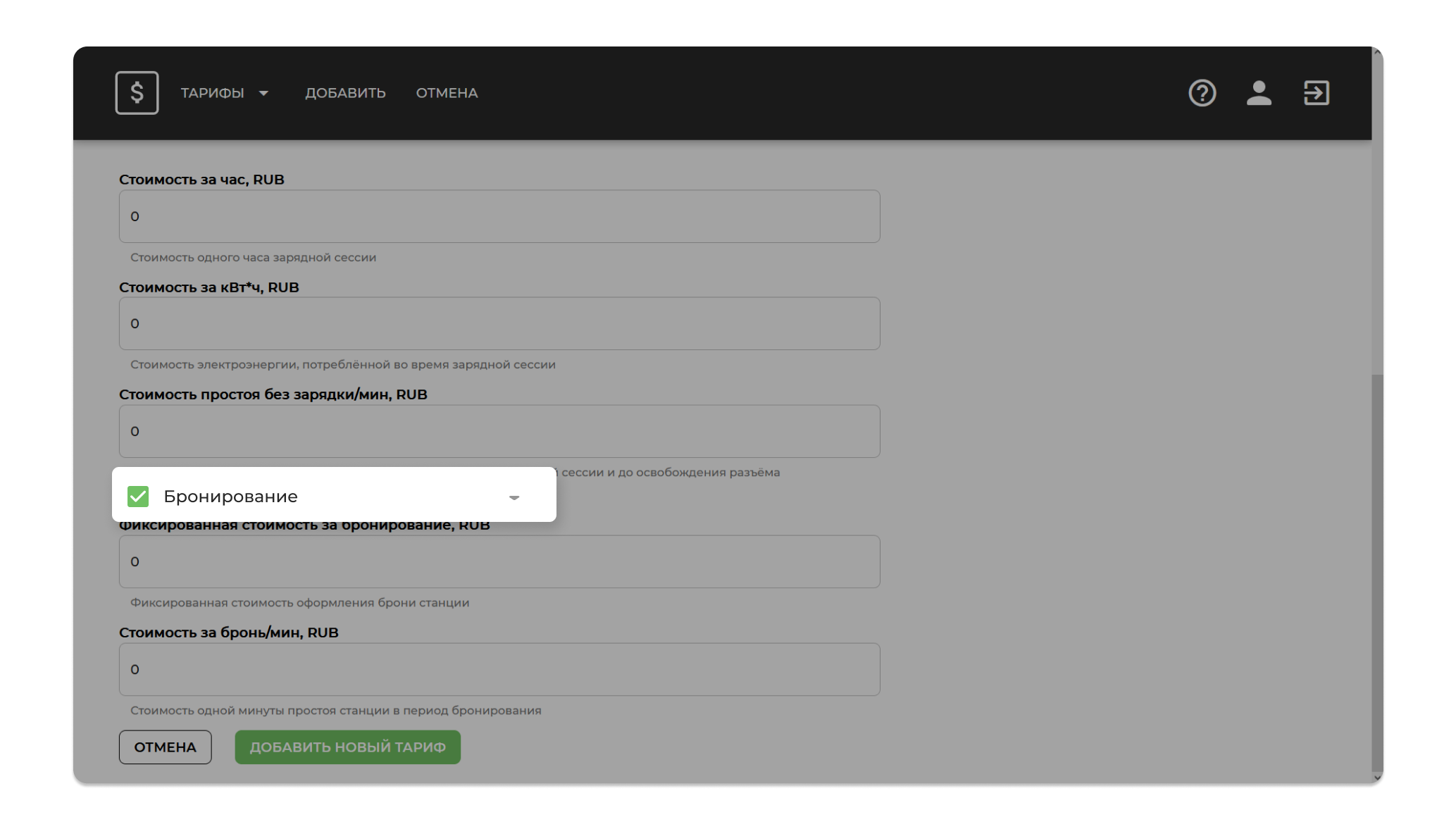This screenshot has height=829, width=1456.
Task: Click label 'Стоимость простоя без зарядки/мин, RUB'
Action: [x=273, y=394]
